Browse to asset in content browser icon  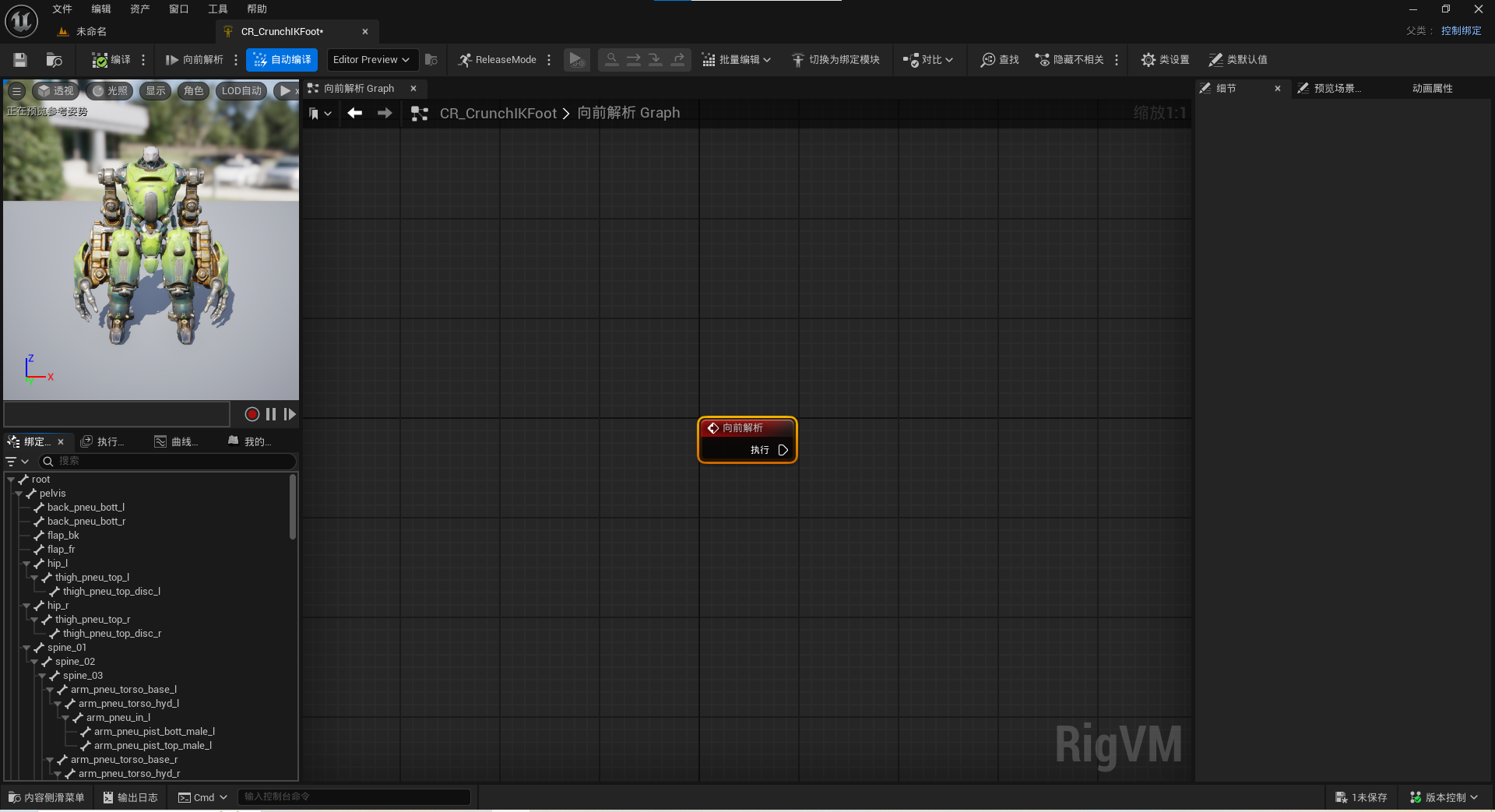(x=54, y=60)
